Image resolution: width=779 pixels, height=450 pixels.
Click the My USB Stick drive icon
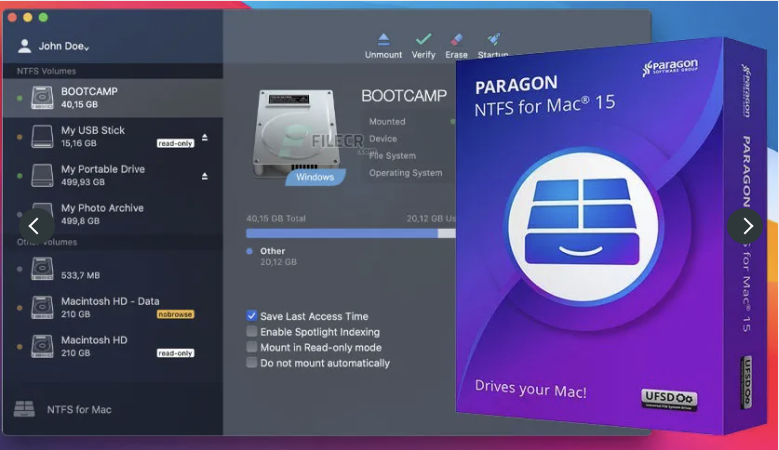(x=42, y=136)
